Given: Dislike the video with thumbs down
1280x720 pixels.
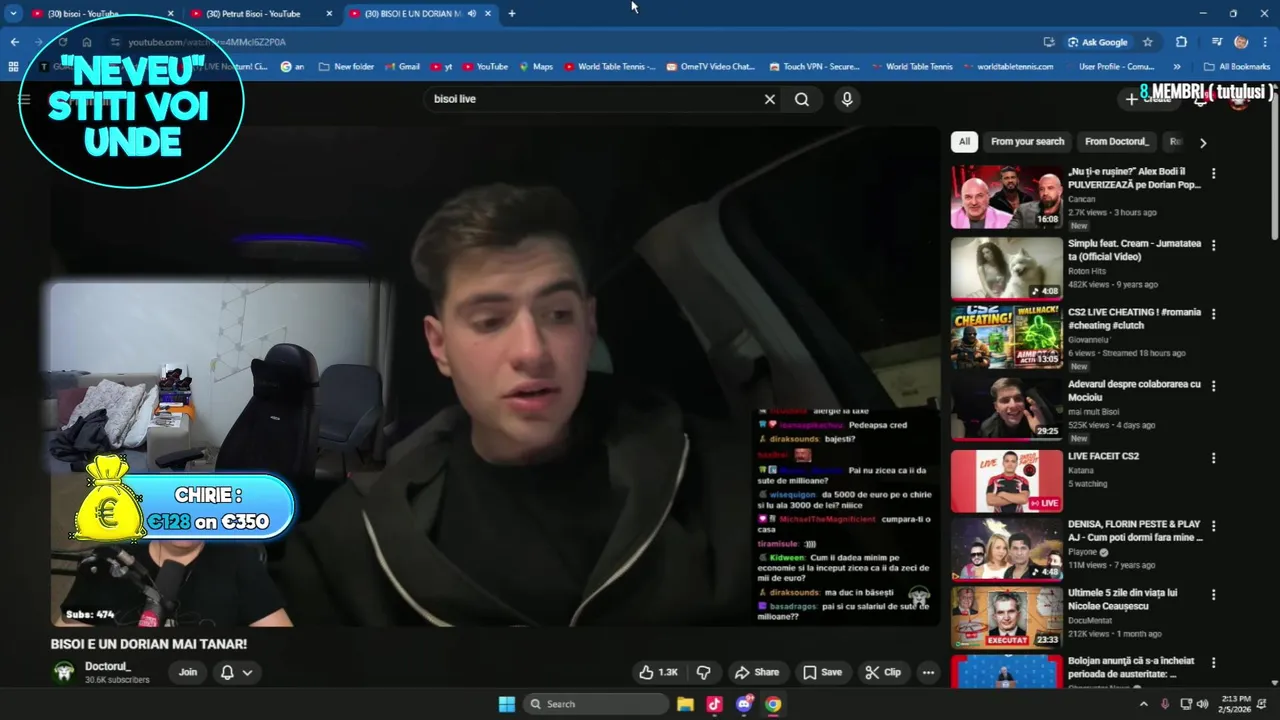Looking at the screenshot, I should point(703,672).
